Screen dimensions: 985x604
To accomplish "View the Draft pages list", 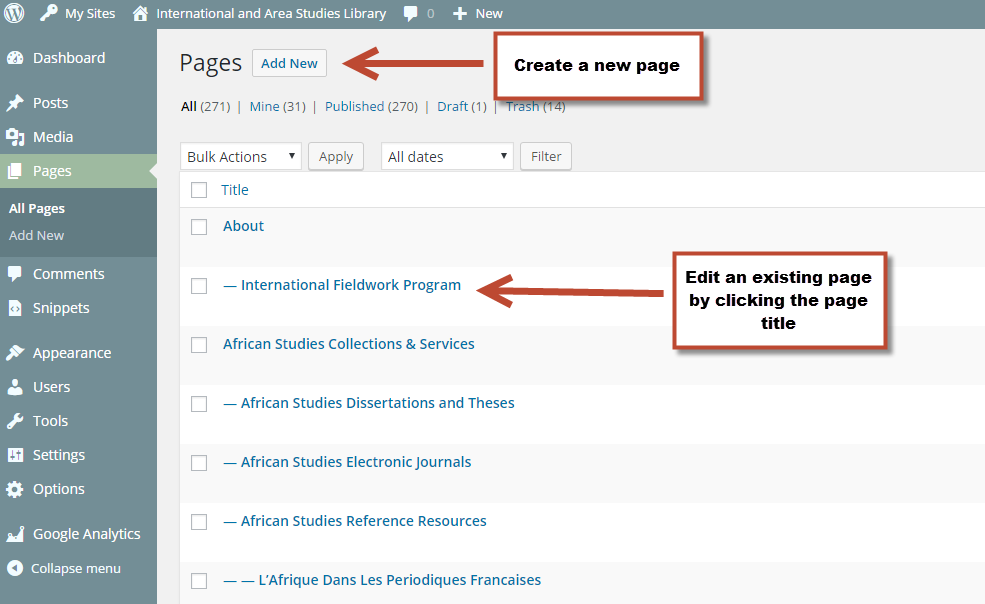I will 447,106.
